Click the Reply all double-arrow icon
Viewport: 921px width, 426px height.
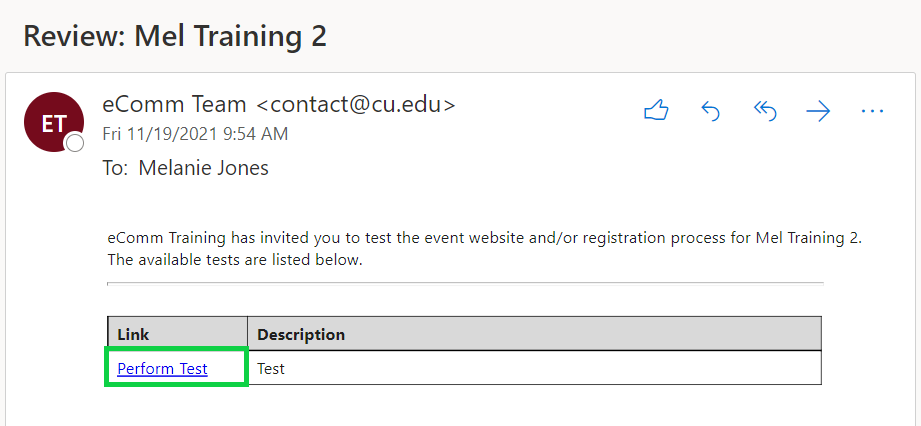click(765, 111)
